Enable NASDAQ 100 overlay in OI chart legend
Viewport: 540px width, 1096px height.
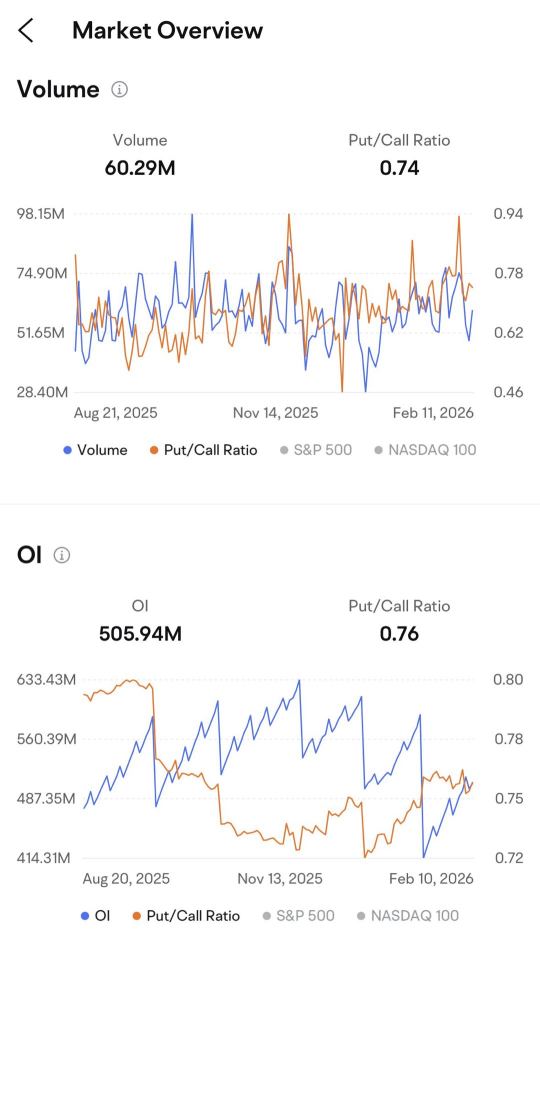click(x=408, y=916)
